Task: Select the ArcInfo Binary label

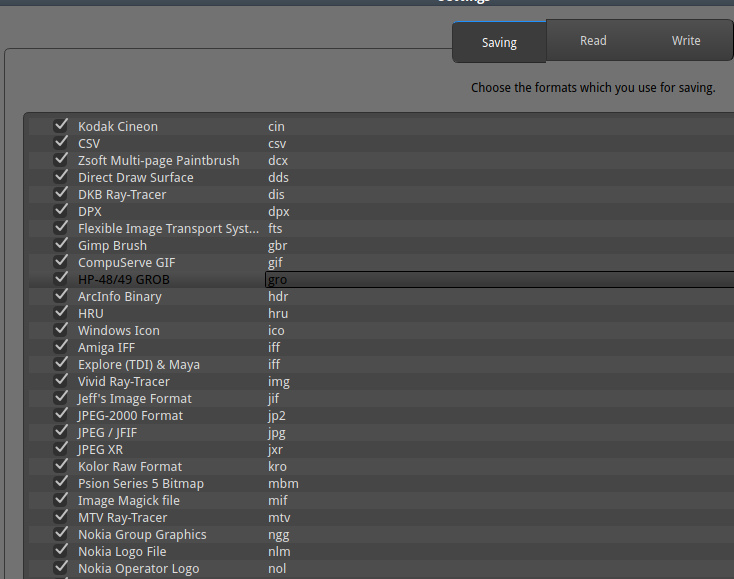Action: point(120,297)
